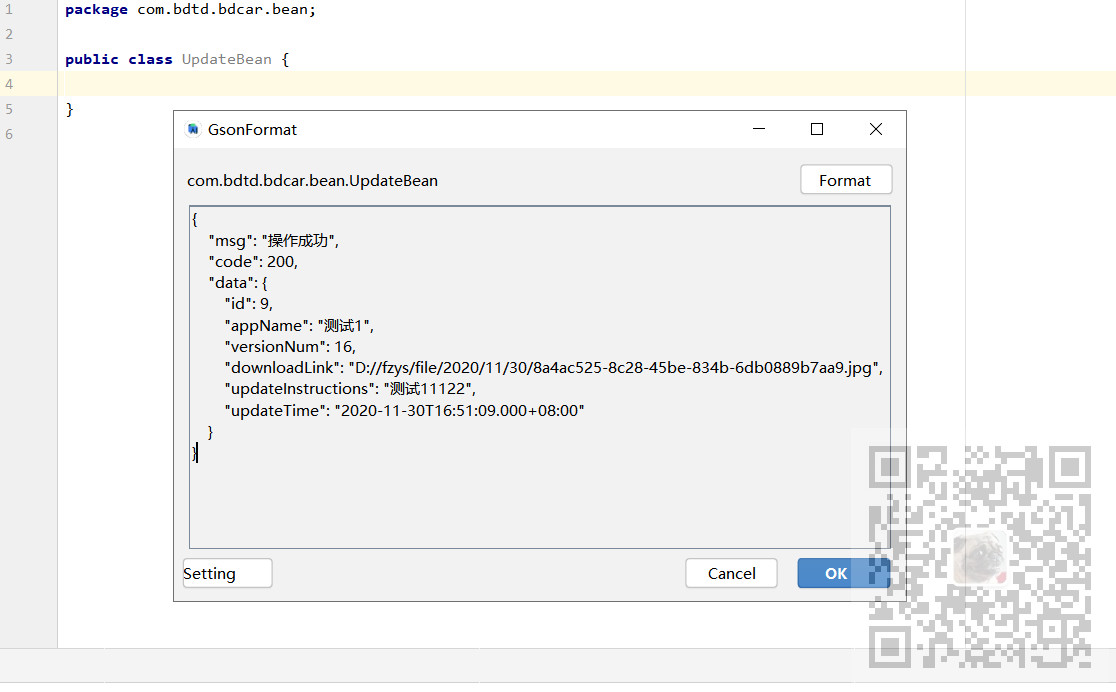Click the com.bdtd.bdcar.bean.UpdateBean dialog label

pos(312,181)
